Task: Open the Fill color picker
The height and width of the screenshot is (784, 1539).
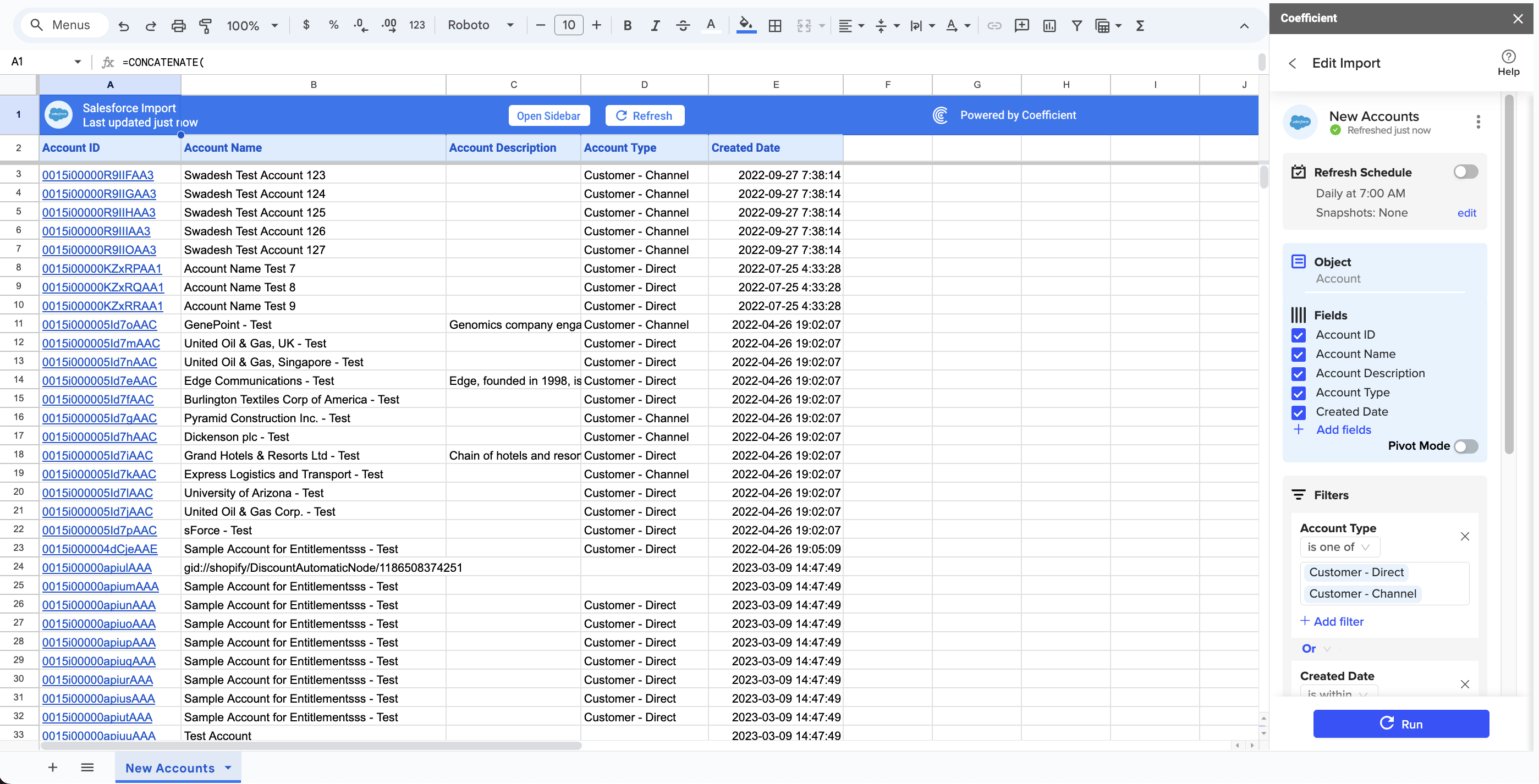Action: pos(745,25)
